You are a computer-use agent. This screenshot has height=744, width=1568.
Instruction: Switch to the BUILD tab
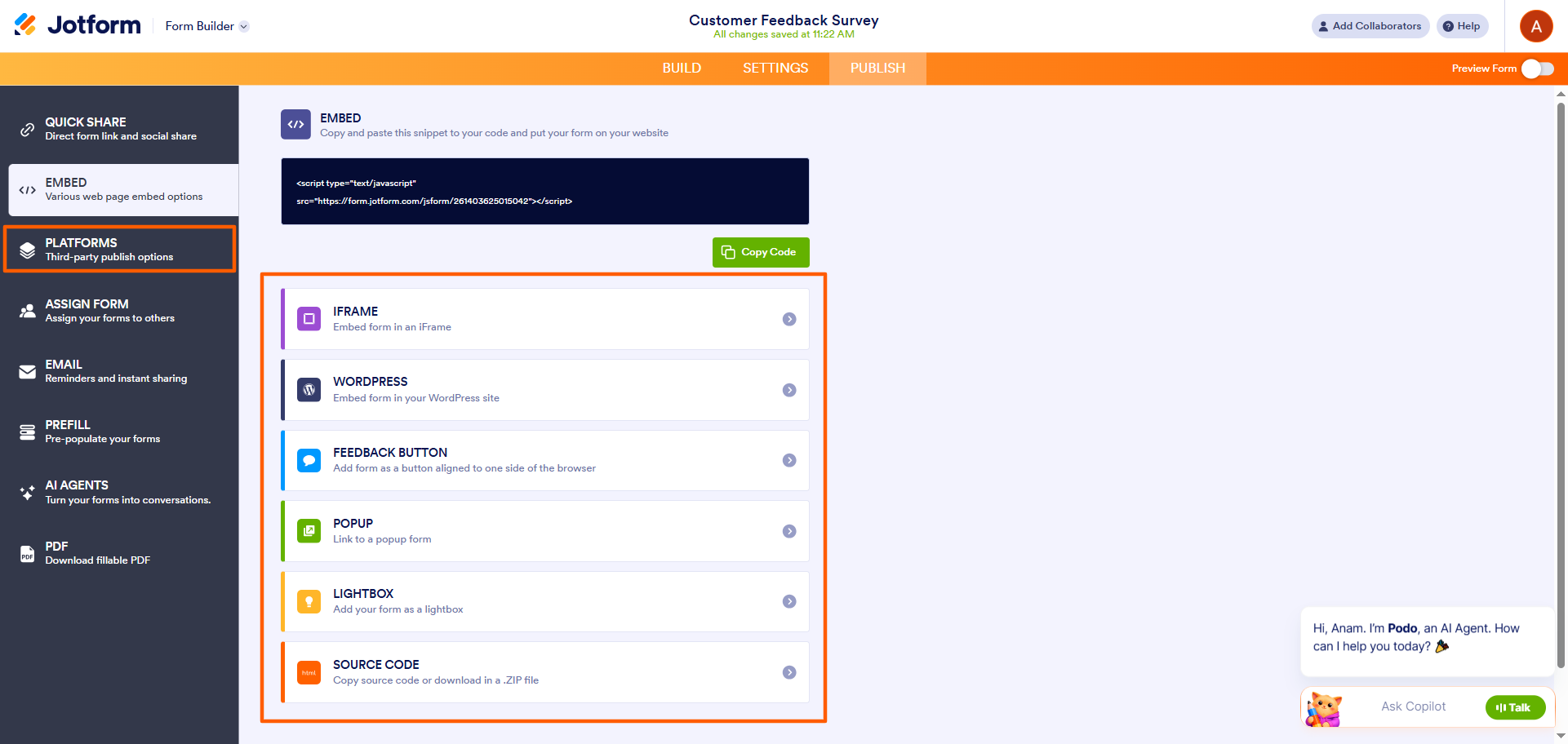point(682,69)
